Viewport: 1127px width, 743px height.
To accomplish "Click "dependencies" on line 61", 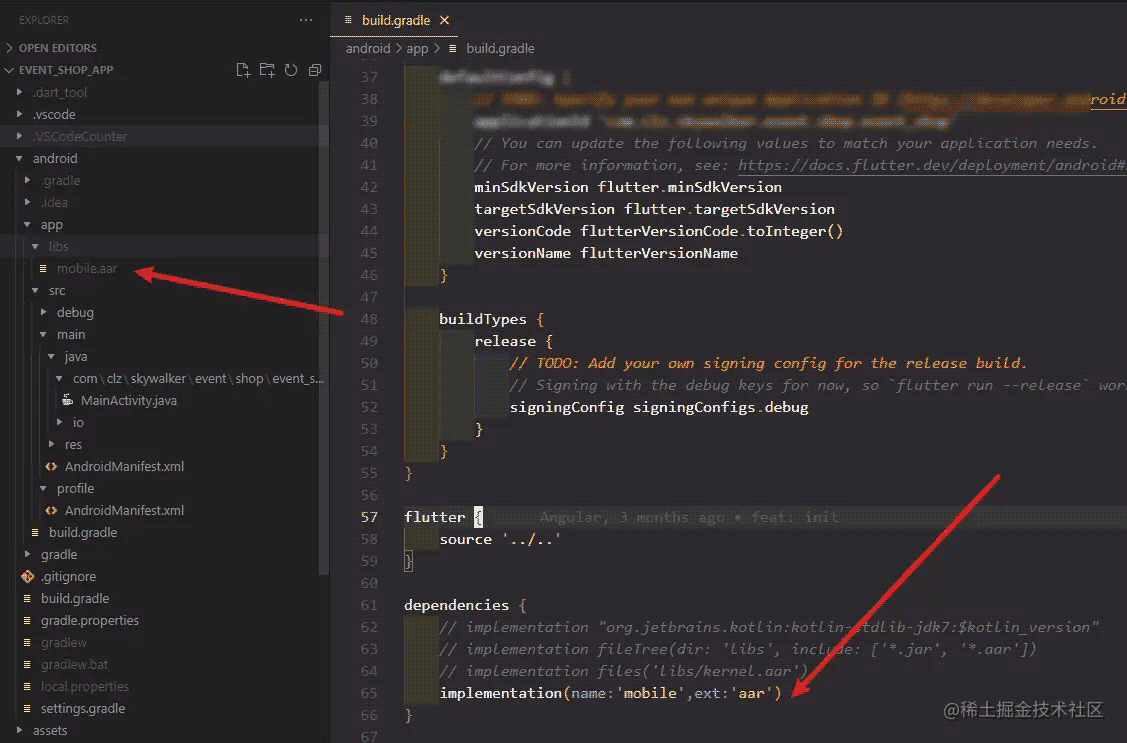I will click(456, 605).
